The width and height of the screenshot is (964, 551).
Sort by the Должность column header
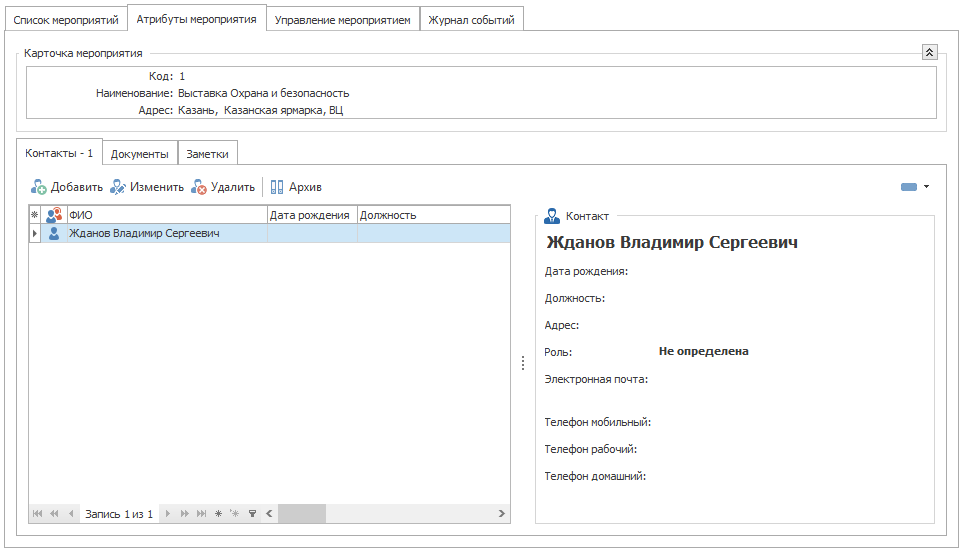tap(433, 215)
